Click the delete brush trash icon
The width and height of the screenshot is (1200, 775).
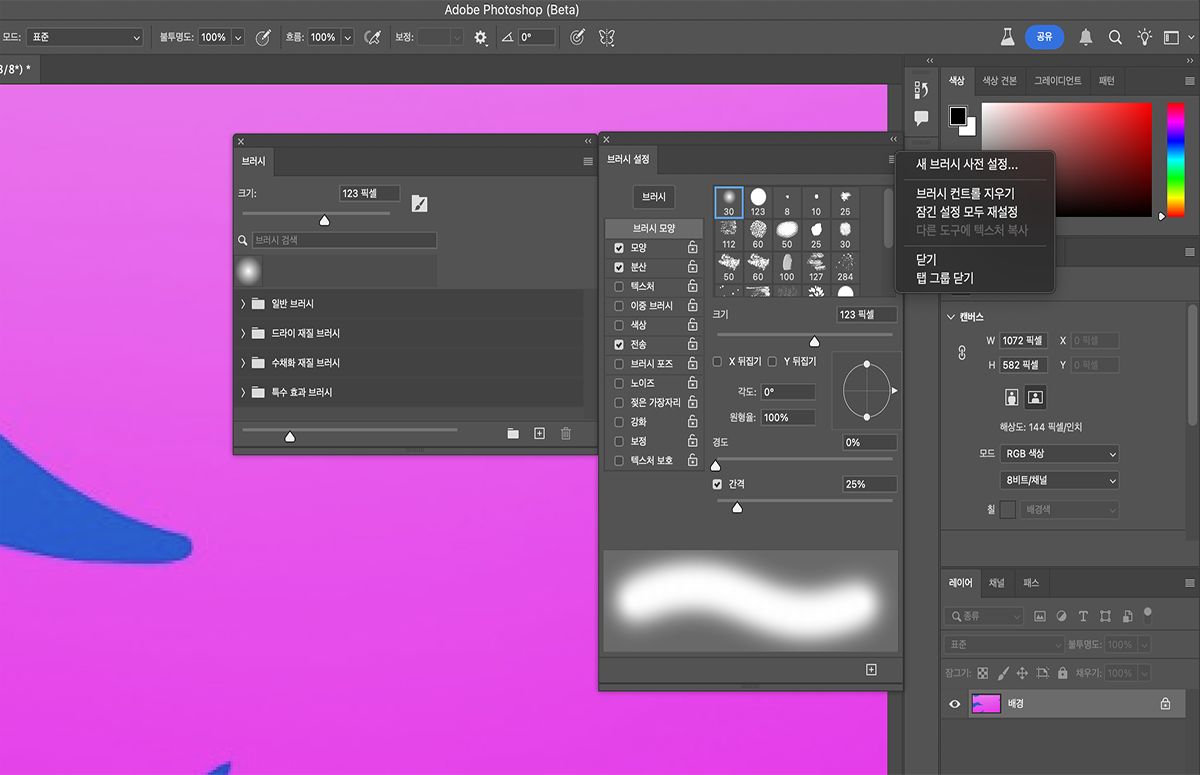(566, 433)
